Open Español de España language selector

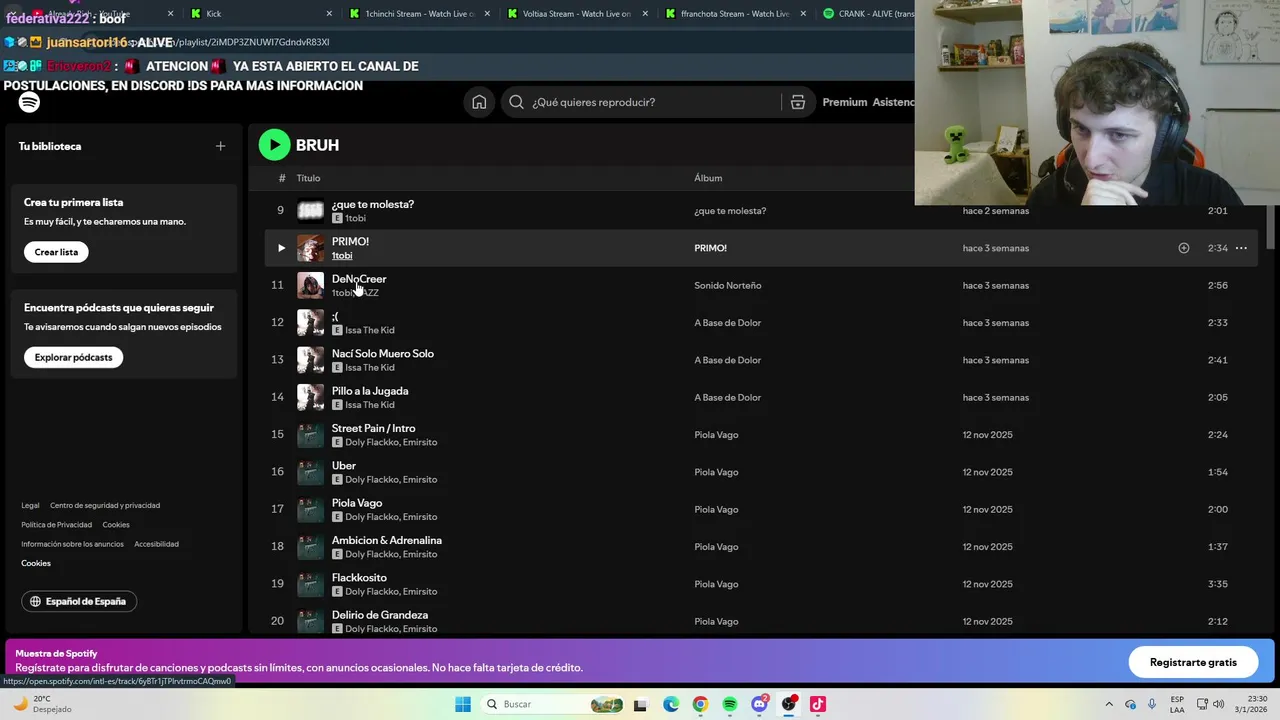click(x=79, y=601)
